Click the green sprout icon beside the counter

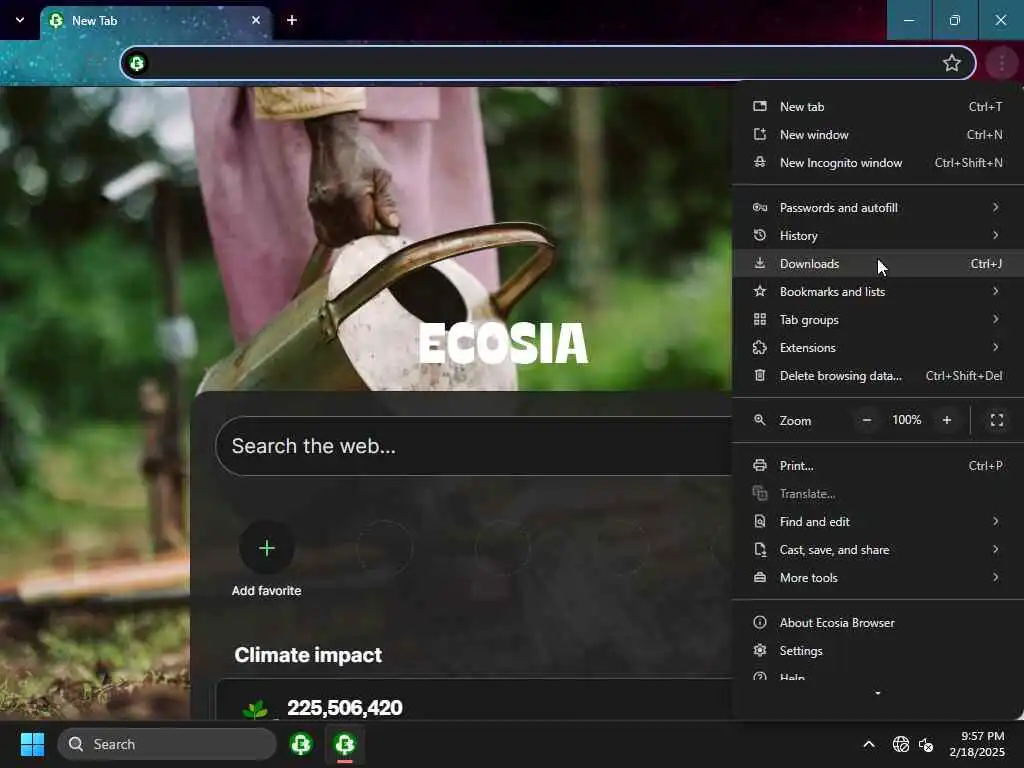[255, 709]
